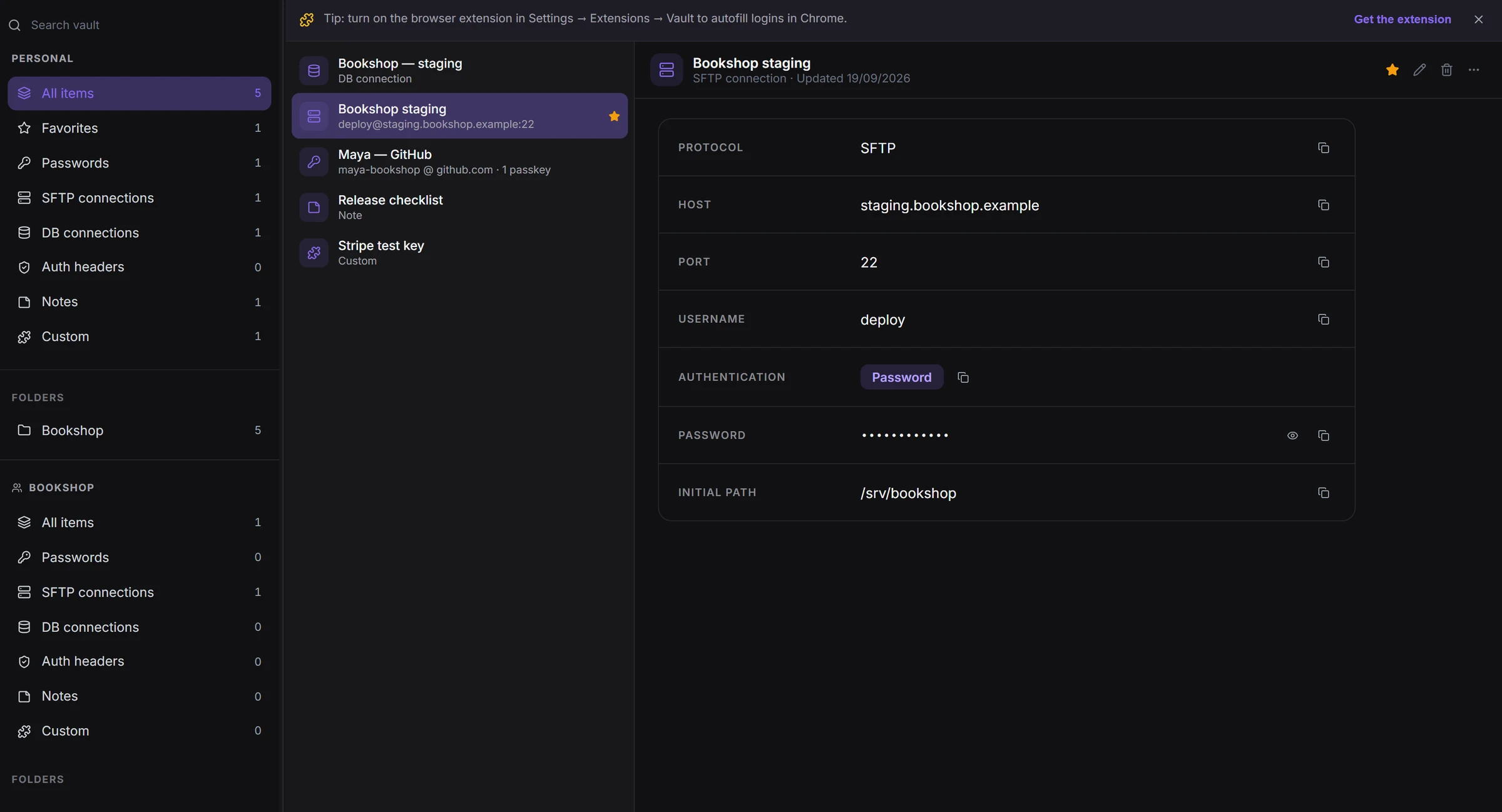1502x812 pixels.
Task: Click the masked password dots
Action: [x=905, y=435]
